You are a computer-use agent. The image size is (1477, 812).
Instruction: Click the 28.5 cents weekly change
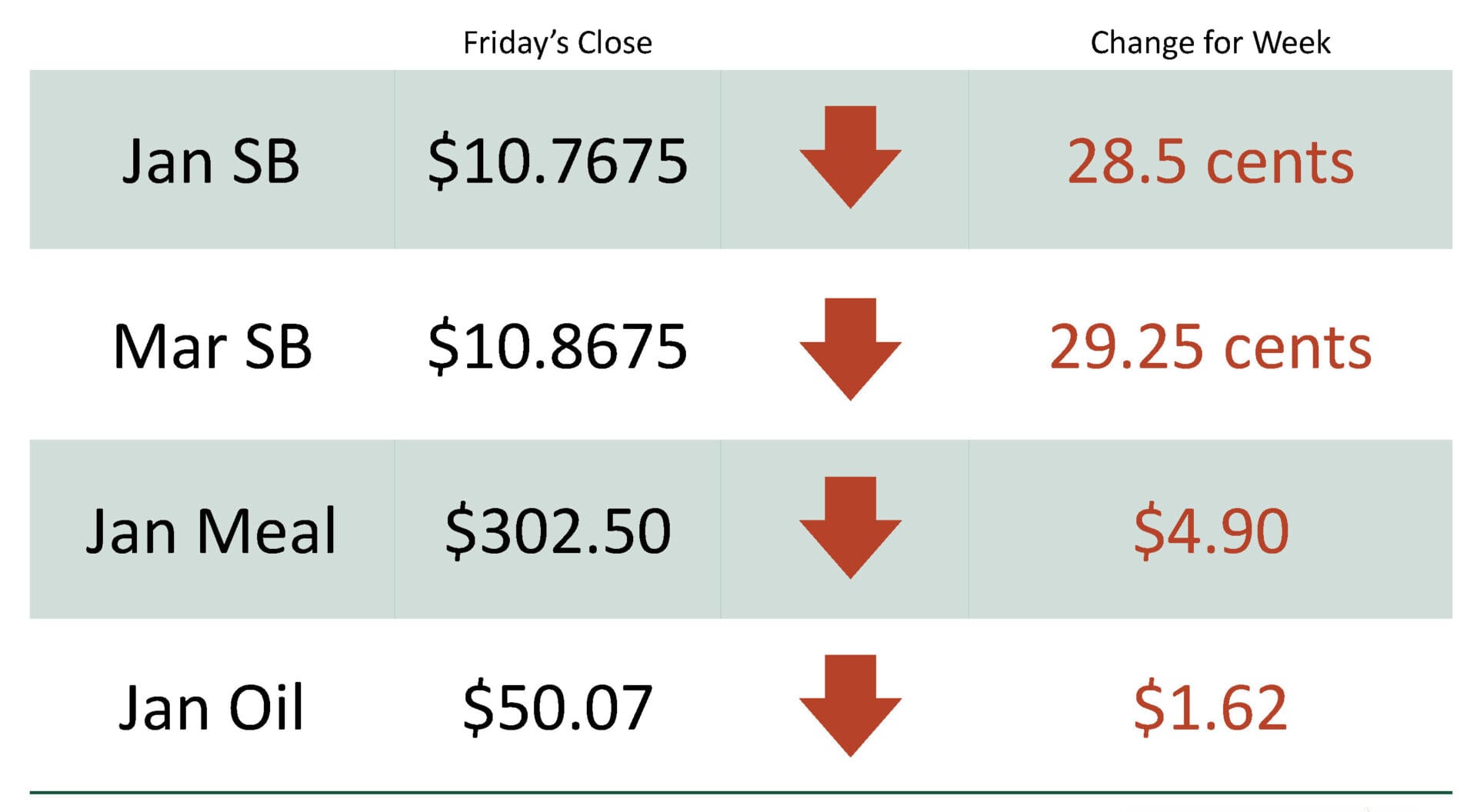(x=1210, y=161)
